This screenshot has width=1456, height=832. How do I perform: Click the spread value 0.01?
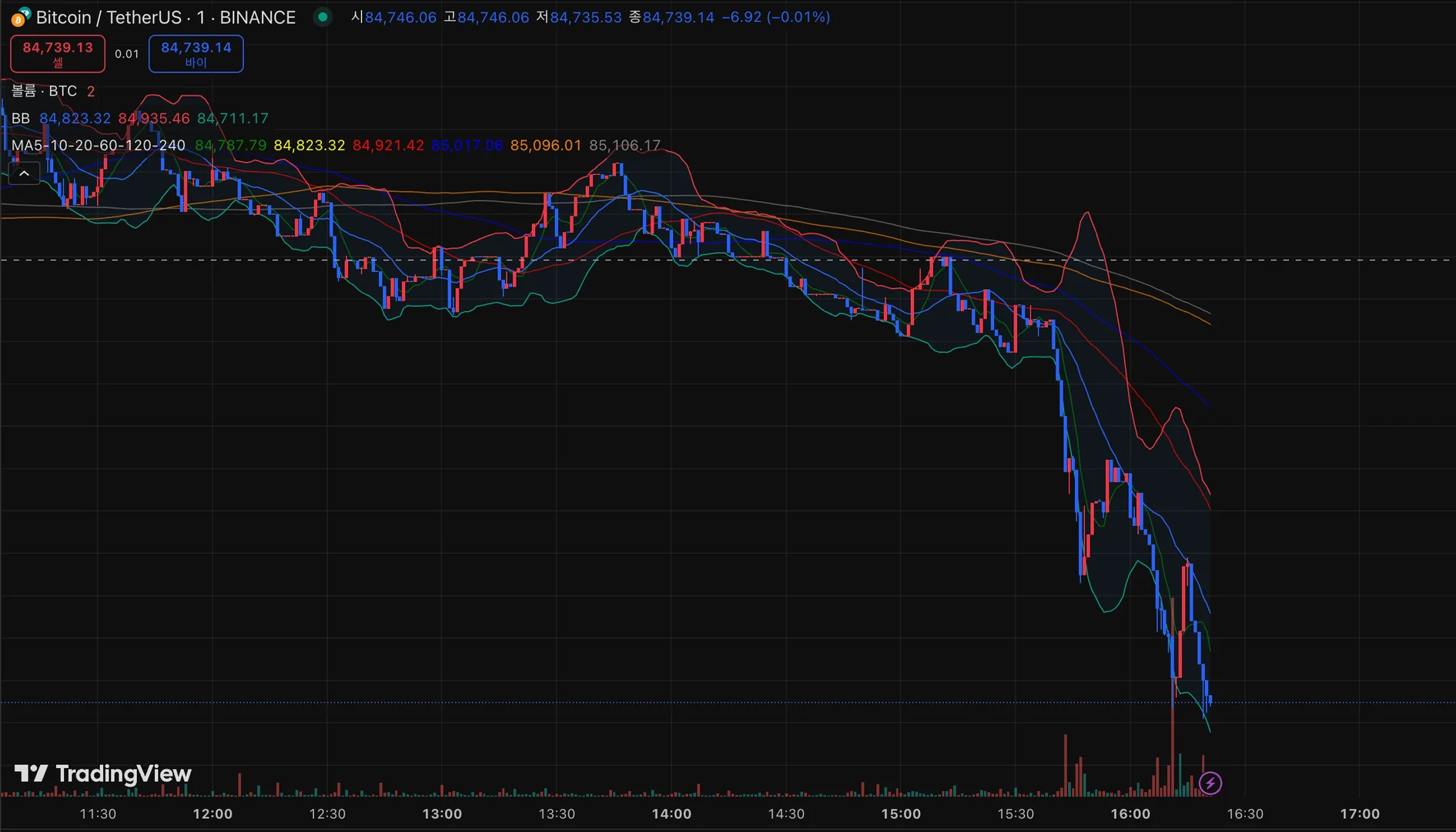127,54
